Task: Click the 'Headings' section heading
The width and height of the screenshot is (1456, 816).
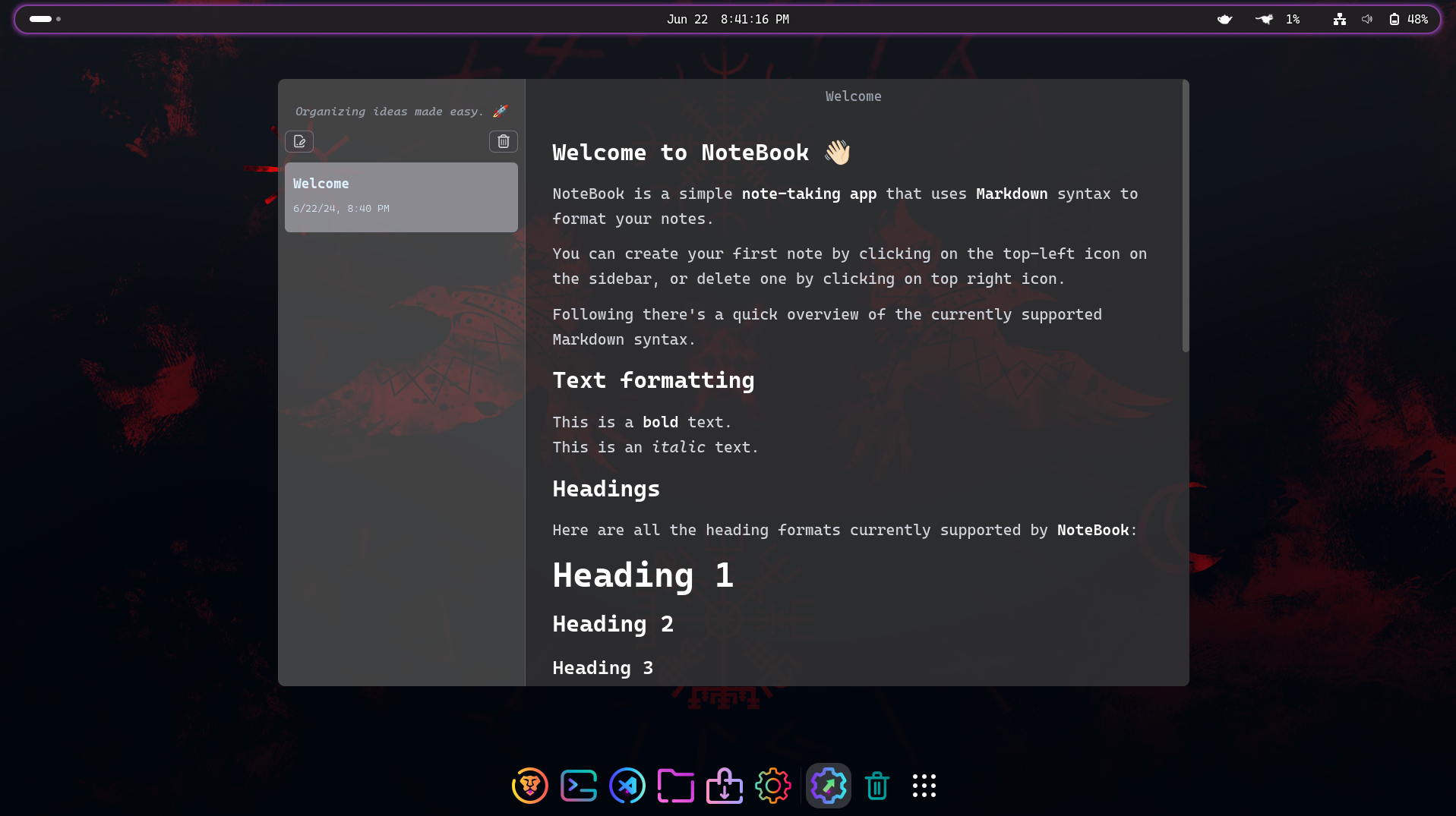Action: [x=606, y=489]
